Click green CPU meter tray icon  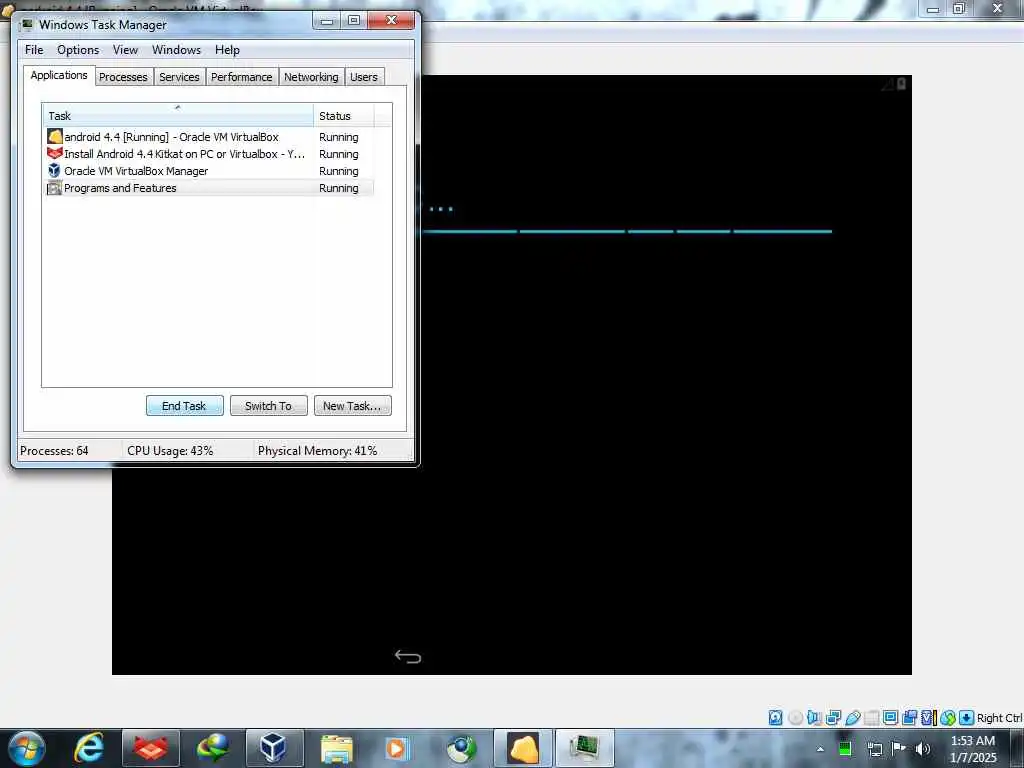[844, 749]
